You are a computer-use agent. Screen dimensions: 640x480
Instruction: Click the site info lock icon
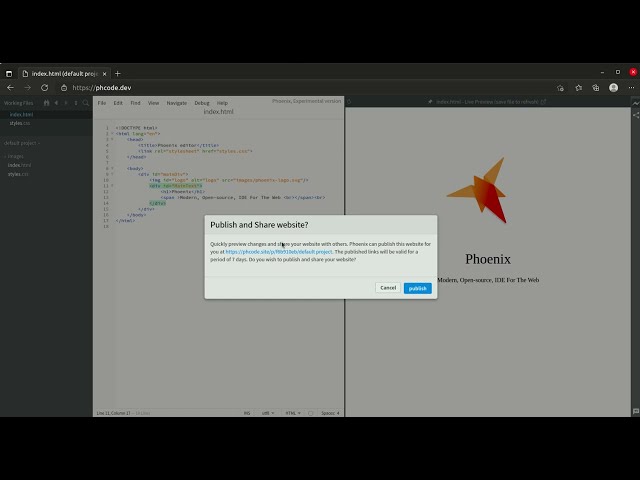tap(64, 88)
